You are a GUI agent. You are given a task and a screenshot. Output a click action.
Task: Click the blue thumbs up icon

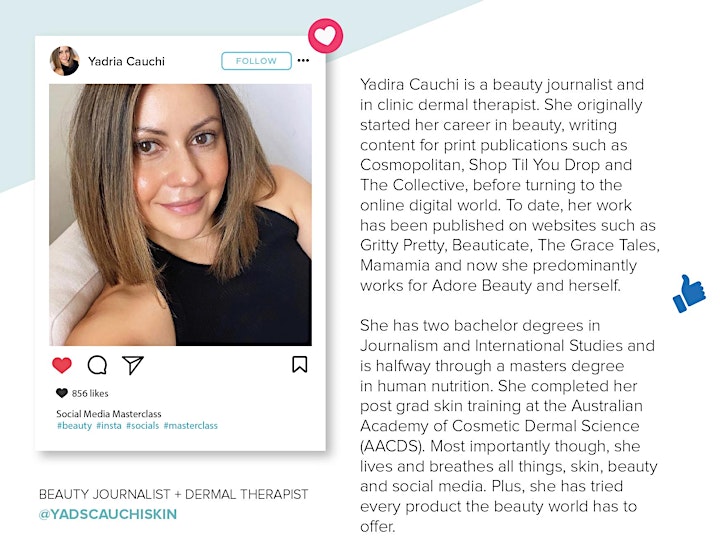(689, 294)
